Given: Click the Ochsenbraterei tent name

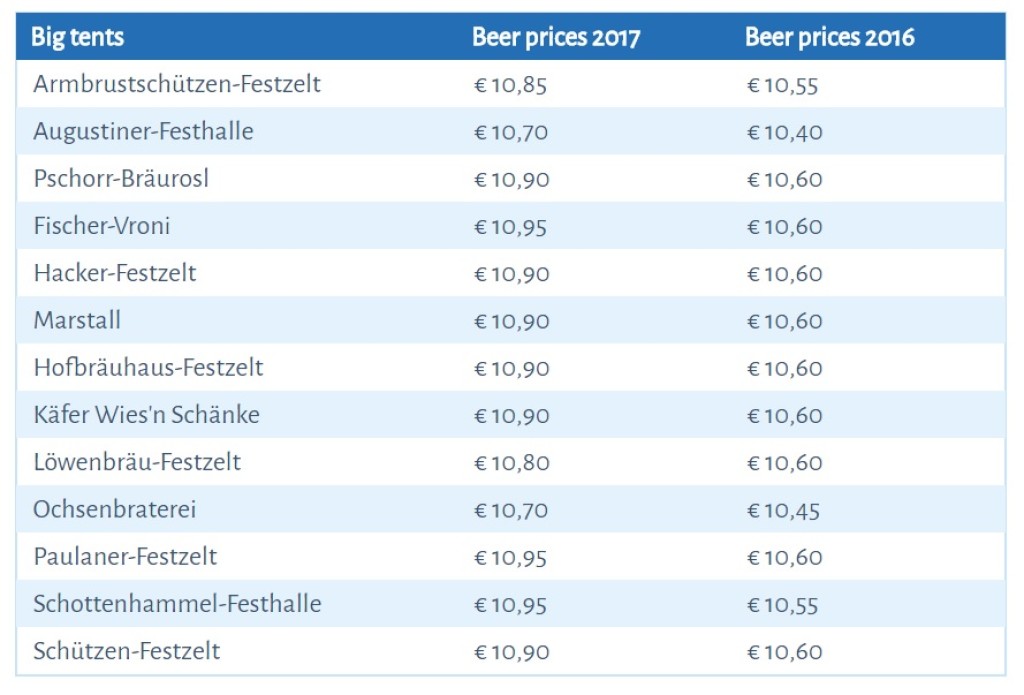Looking at the screenshot, I should click(114, 509).
